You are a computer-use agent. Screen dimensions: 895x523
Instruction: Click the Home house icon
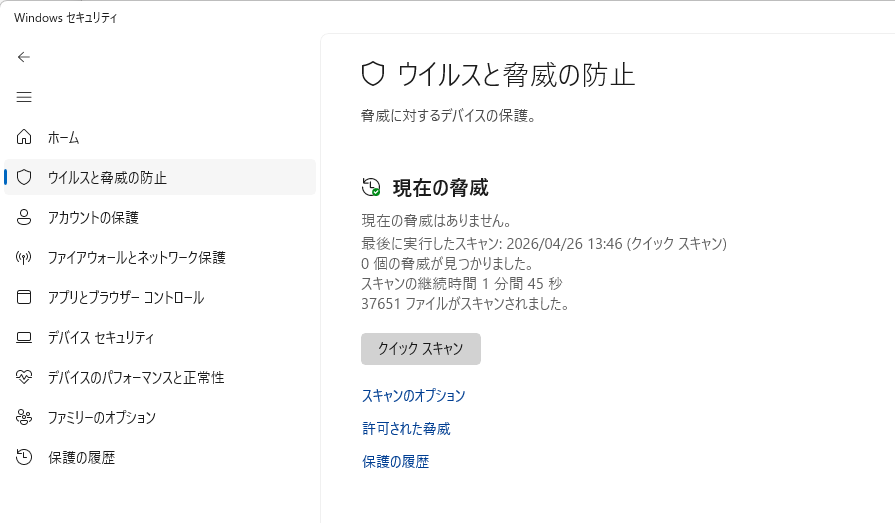coord(23,137)
